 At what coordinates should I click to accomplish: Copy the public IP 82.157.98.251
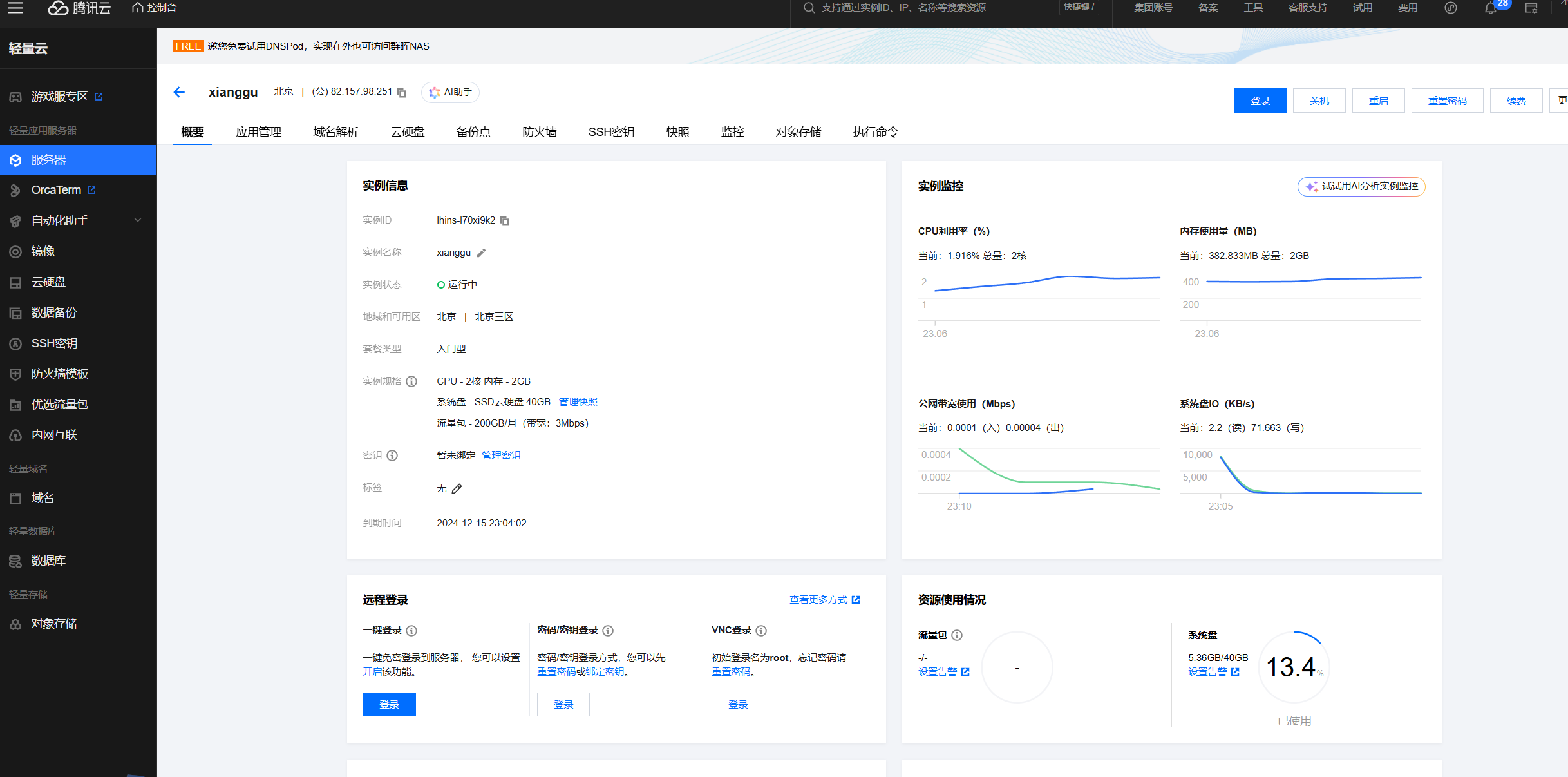tap(401, 93)
